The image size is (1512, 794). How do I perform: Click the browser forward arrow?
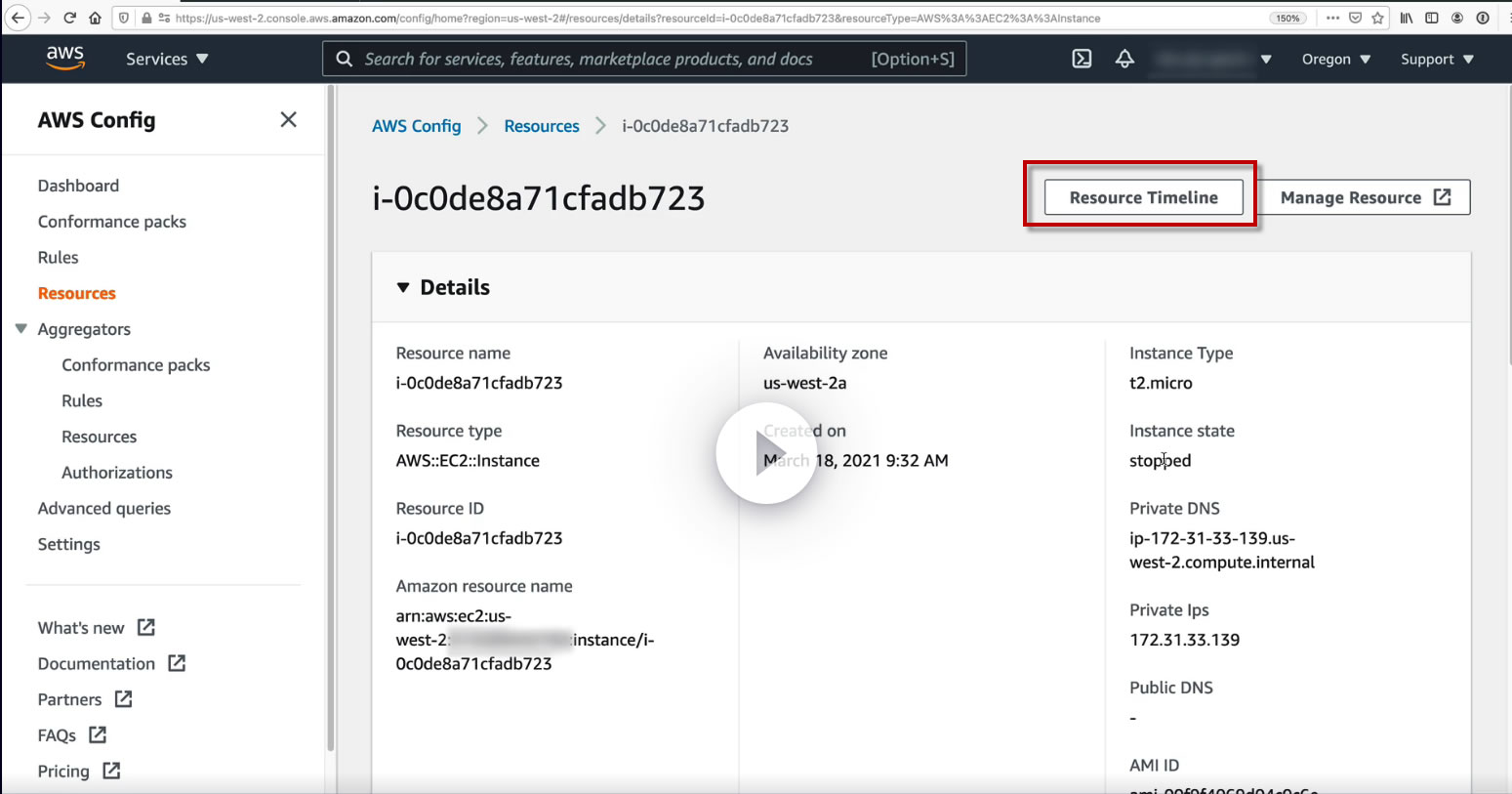(x=44, y=18)
